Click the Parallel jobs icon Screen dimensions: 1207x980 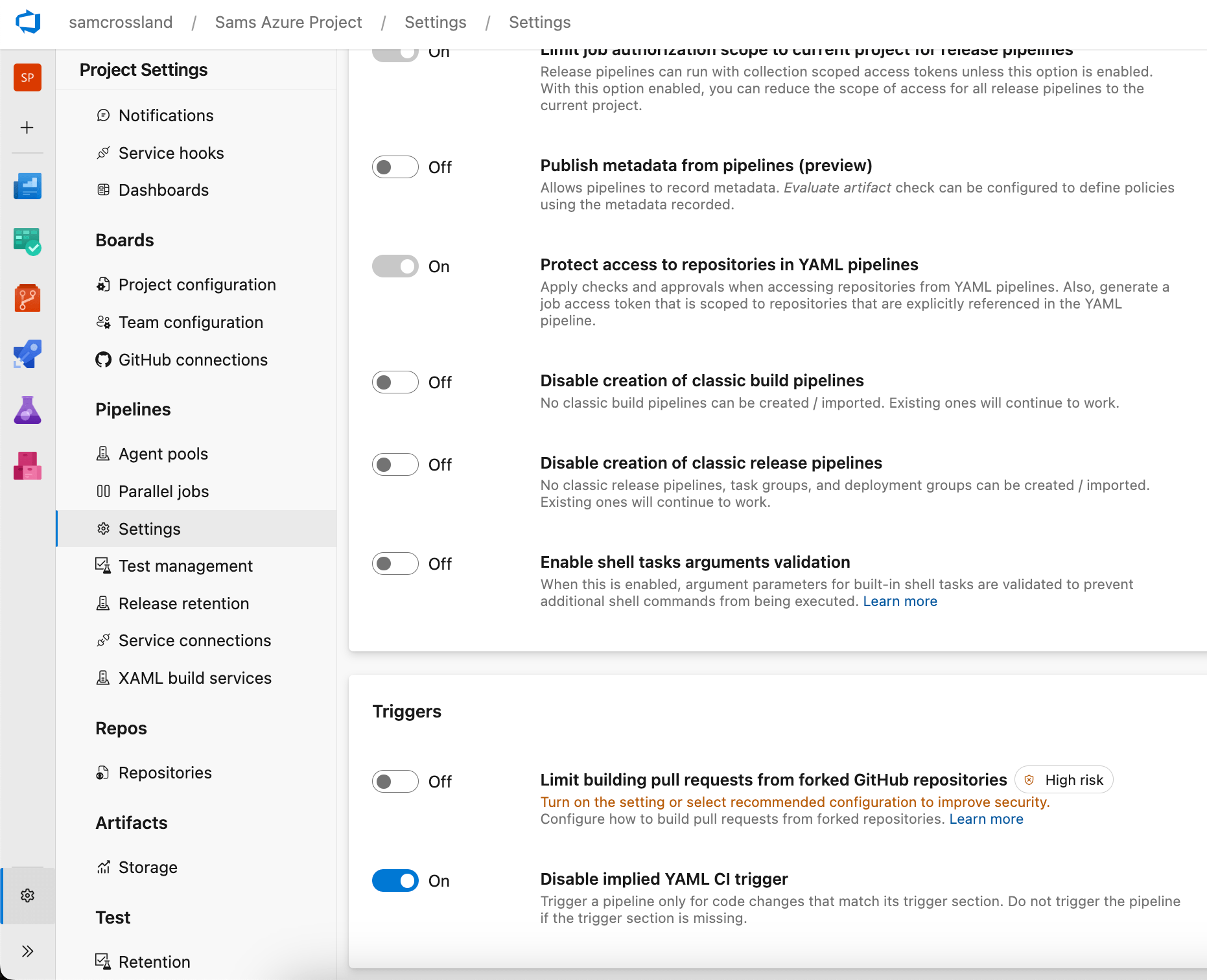(103, 491)
